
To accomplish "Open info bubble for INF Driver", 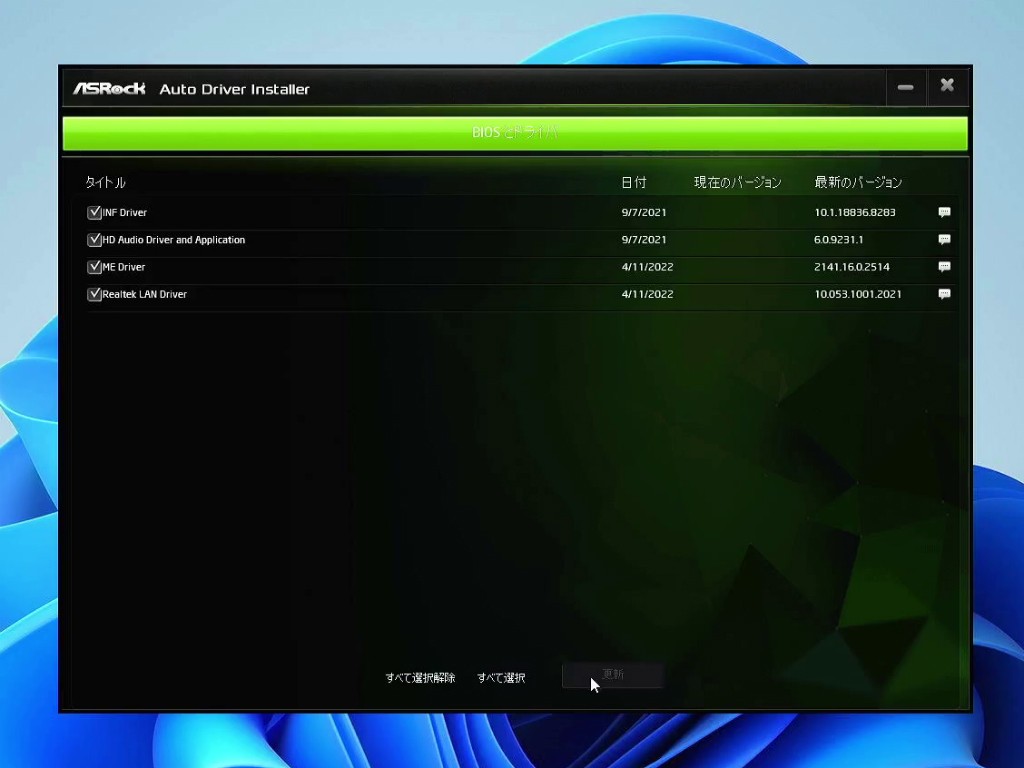I will [x=944, y=212].
